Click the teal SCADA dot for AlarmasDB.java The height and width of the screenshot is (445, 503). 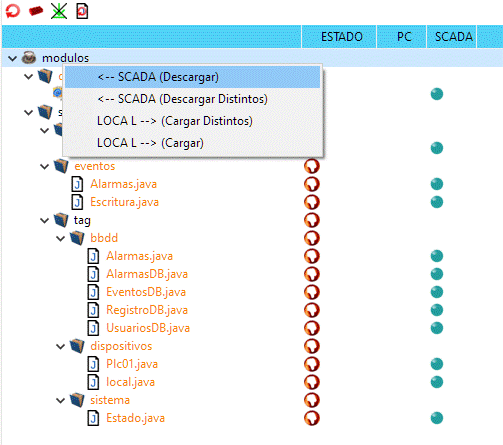[437, 274]
